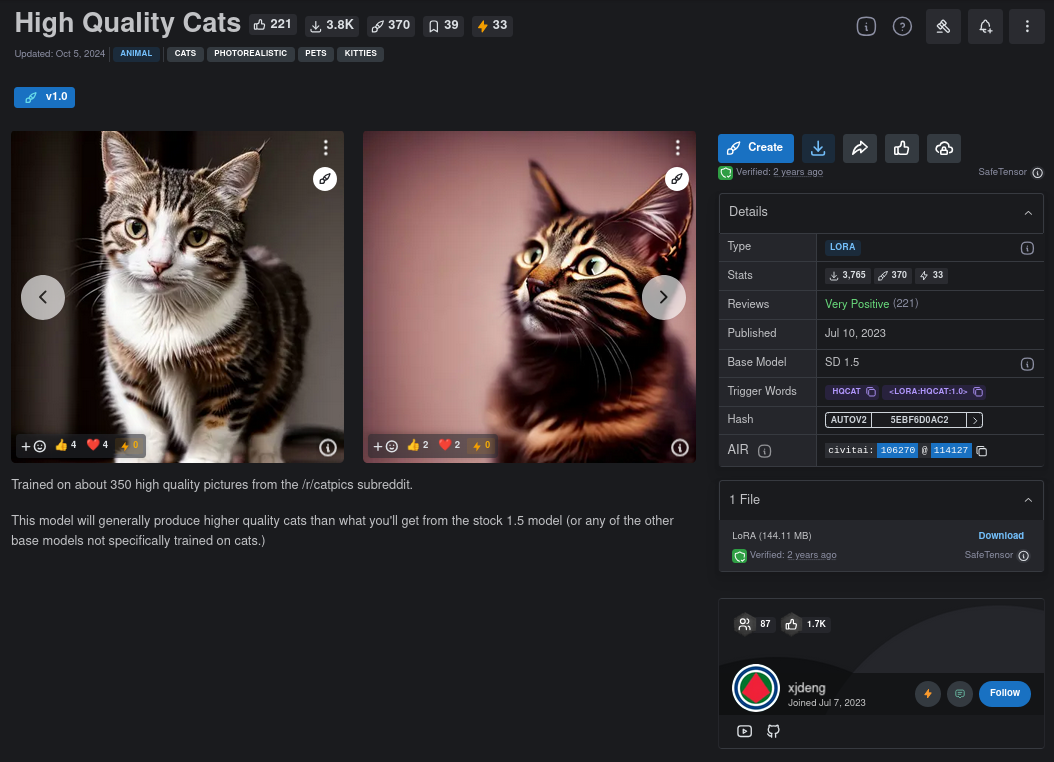This screenshot has height=762, width=1054.
Task: Click remix brush icon on white-chested cat image
Action: click(325, 179)
